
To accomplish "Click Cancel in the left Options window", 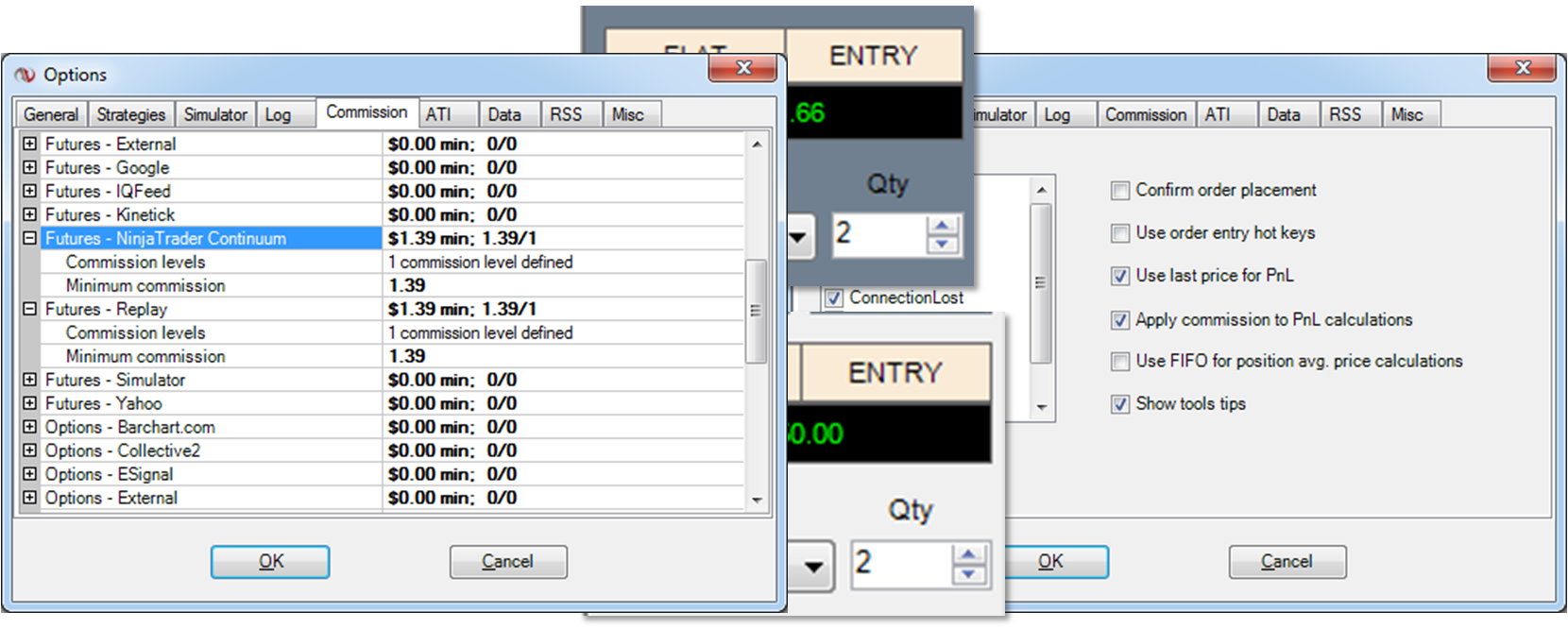I will [x=508, y=562].
